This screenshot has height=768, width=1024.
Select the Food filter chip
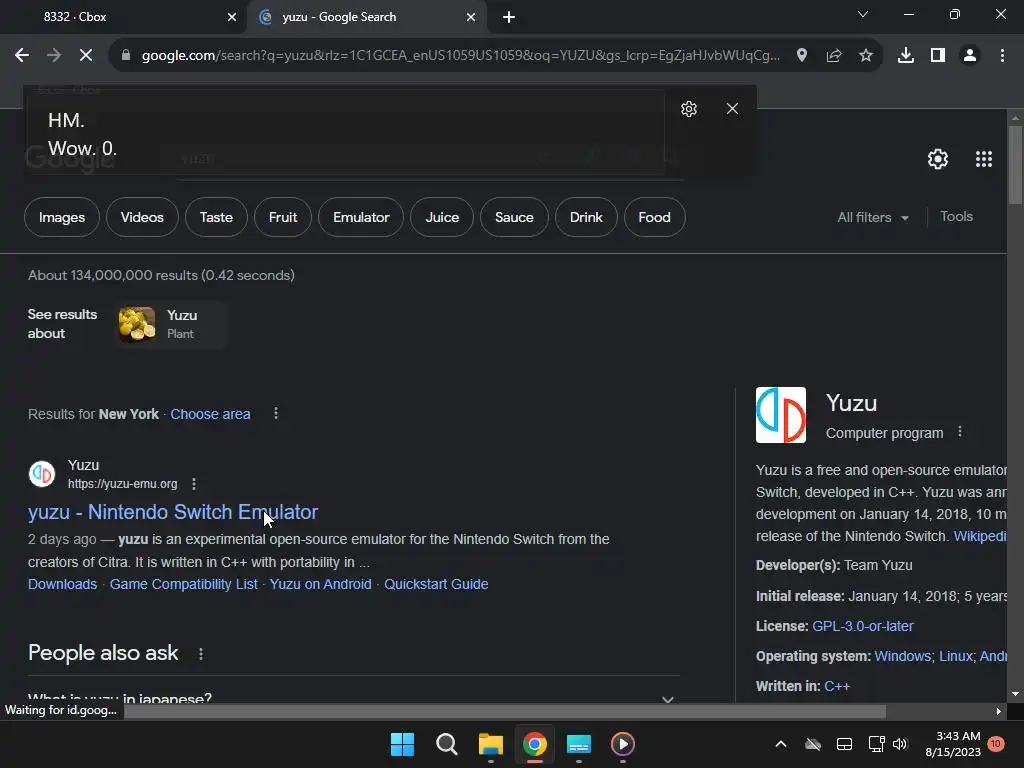(654, 217)
